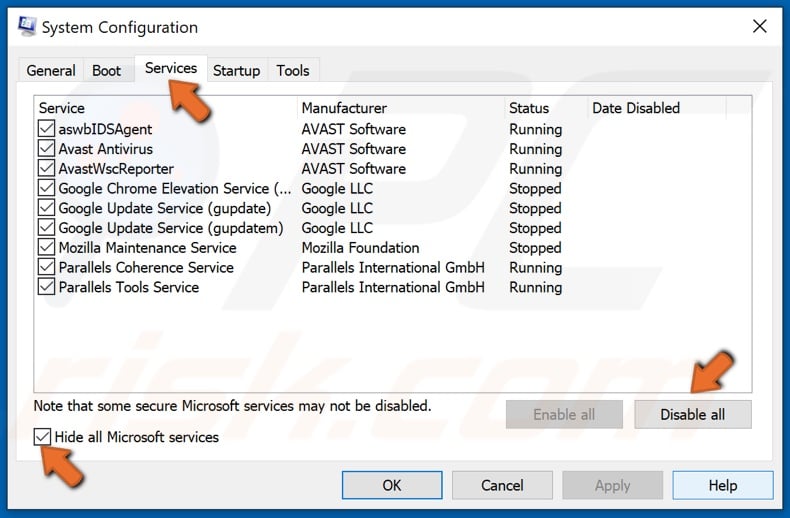Click the Enable all button
The width and height of the screenshot is (790, 518).
(564, 414)
